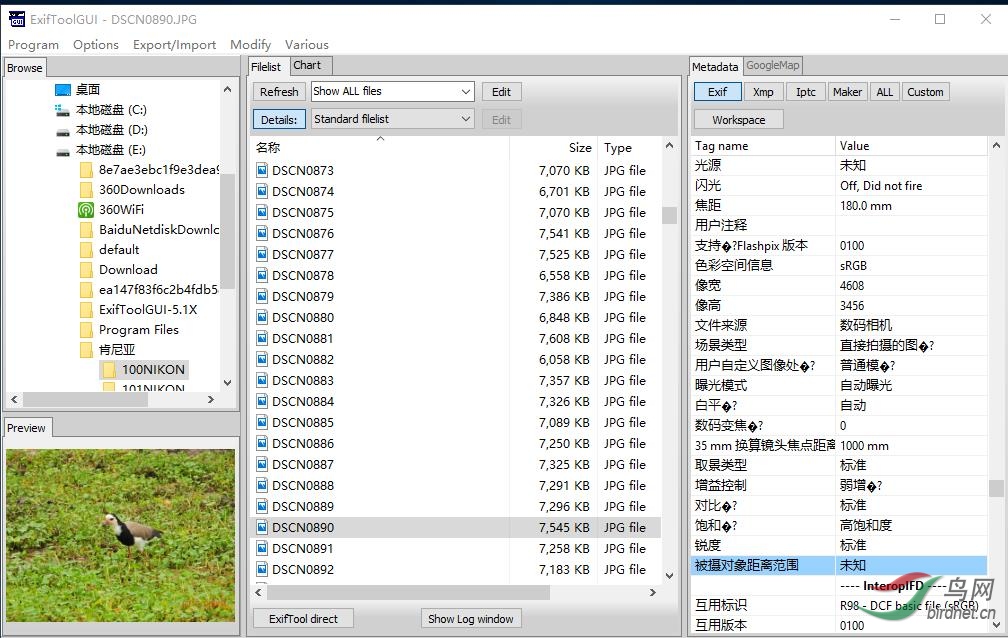The image size is (1008, 638).
Task: Open the Show ALL files dropdown
Action: tap(393, 91)
